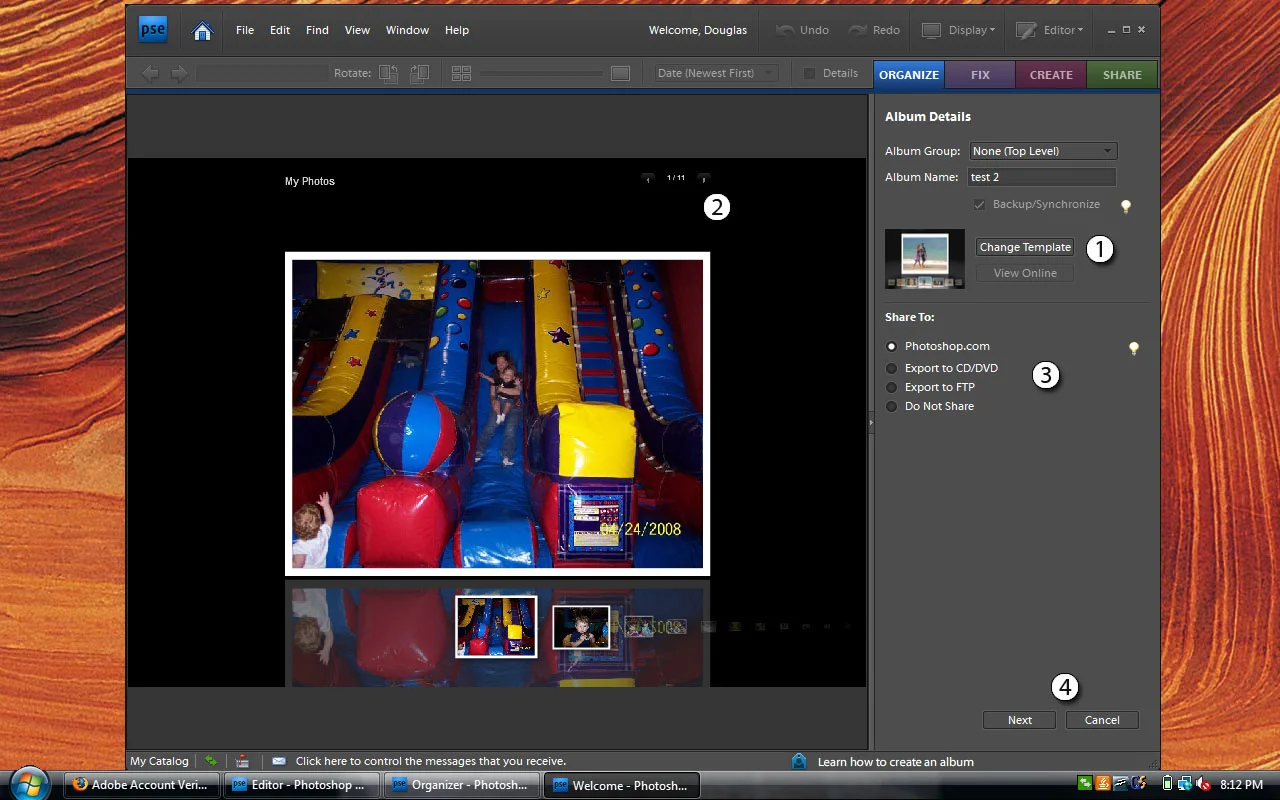1280x800 pixels.
Task: Open the Window menu
Action: 408,30
